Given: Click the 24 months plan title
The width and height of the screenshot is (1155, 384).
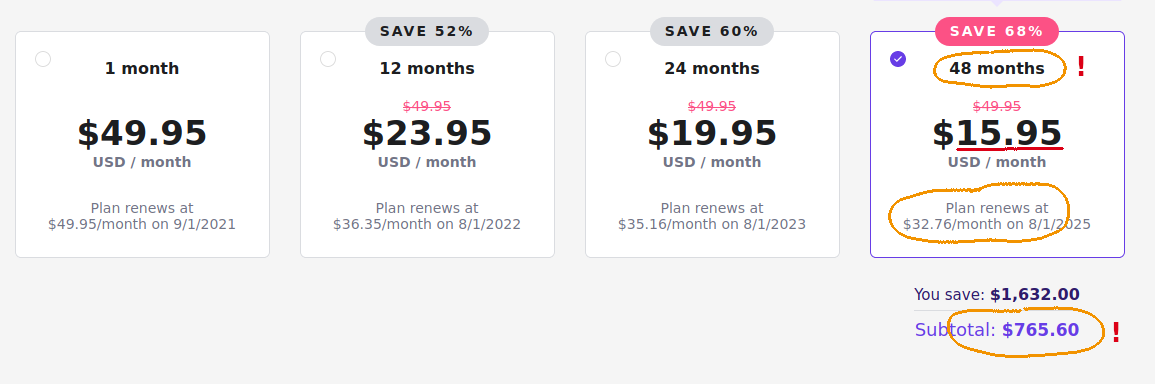Looking at the screenshot, I should (x=712, y=69).
